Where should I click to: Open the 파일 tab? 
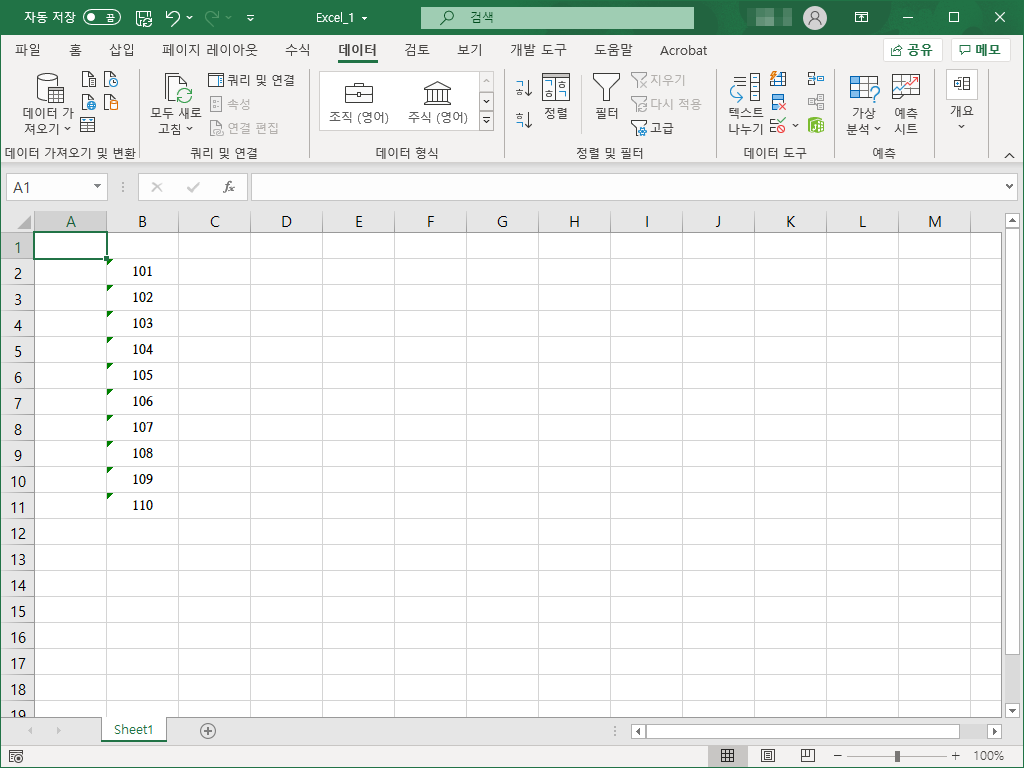27,50
